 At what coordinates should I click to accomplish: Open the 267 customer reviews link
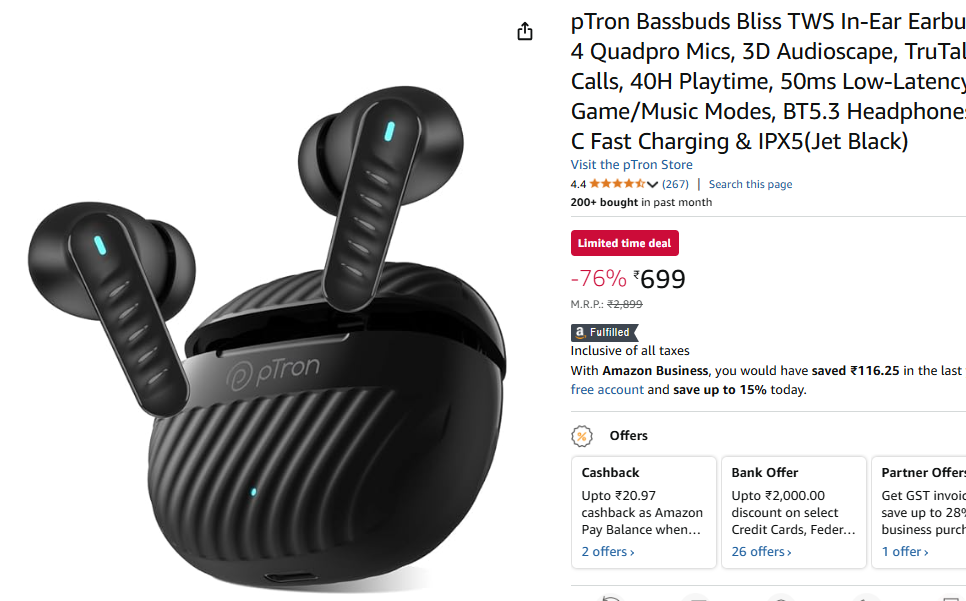coord(675,184)
